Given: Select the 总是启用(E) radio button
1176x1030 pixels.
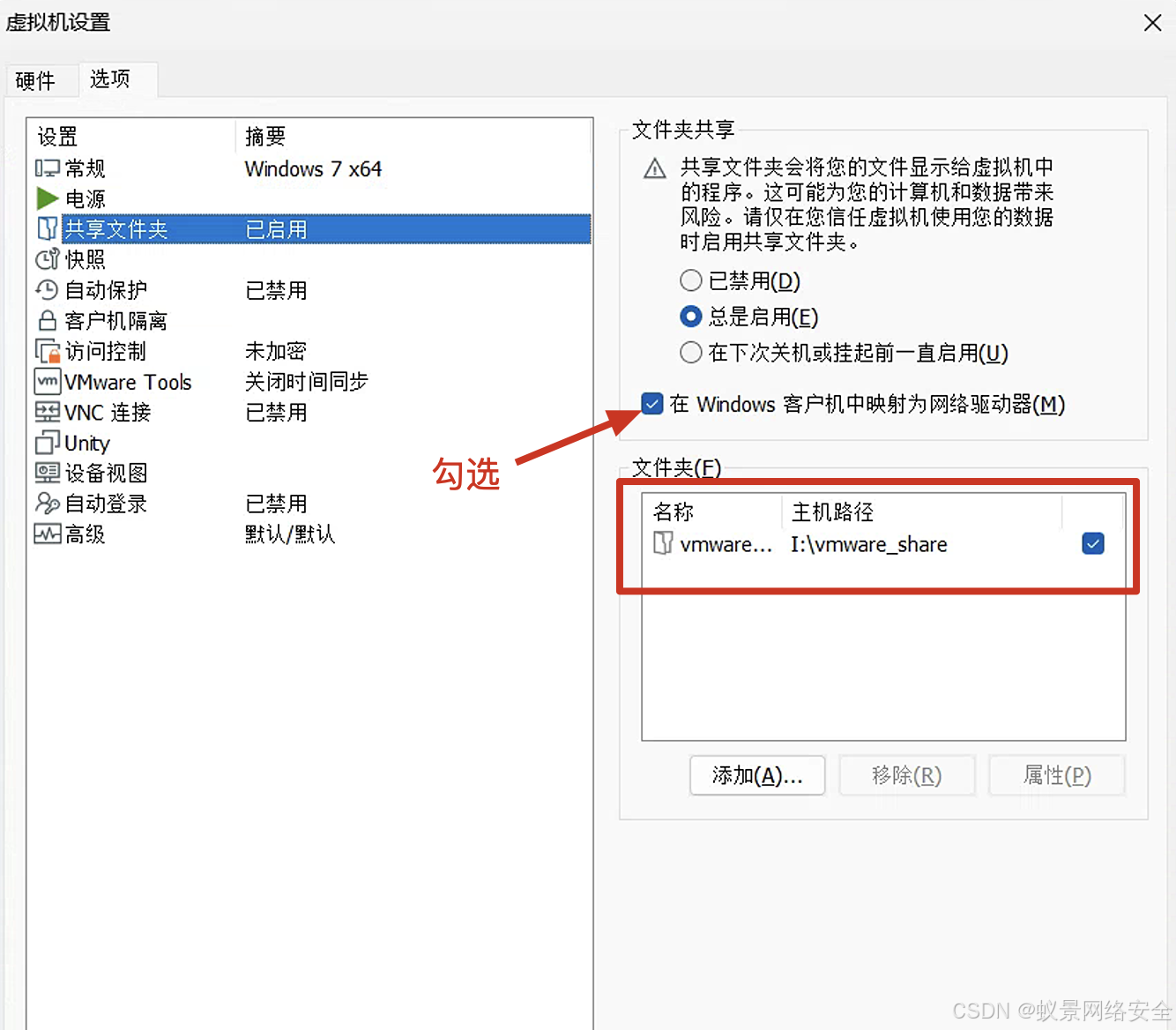Looking at the screenshot, I should [691, 317].
